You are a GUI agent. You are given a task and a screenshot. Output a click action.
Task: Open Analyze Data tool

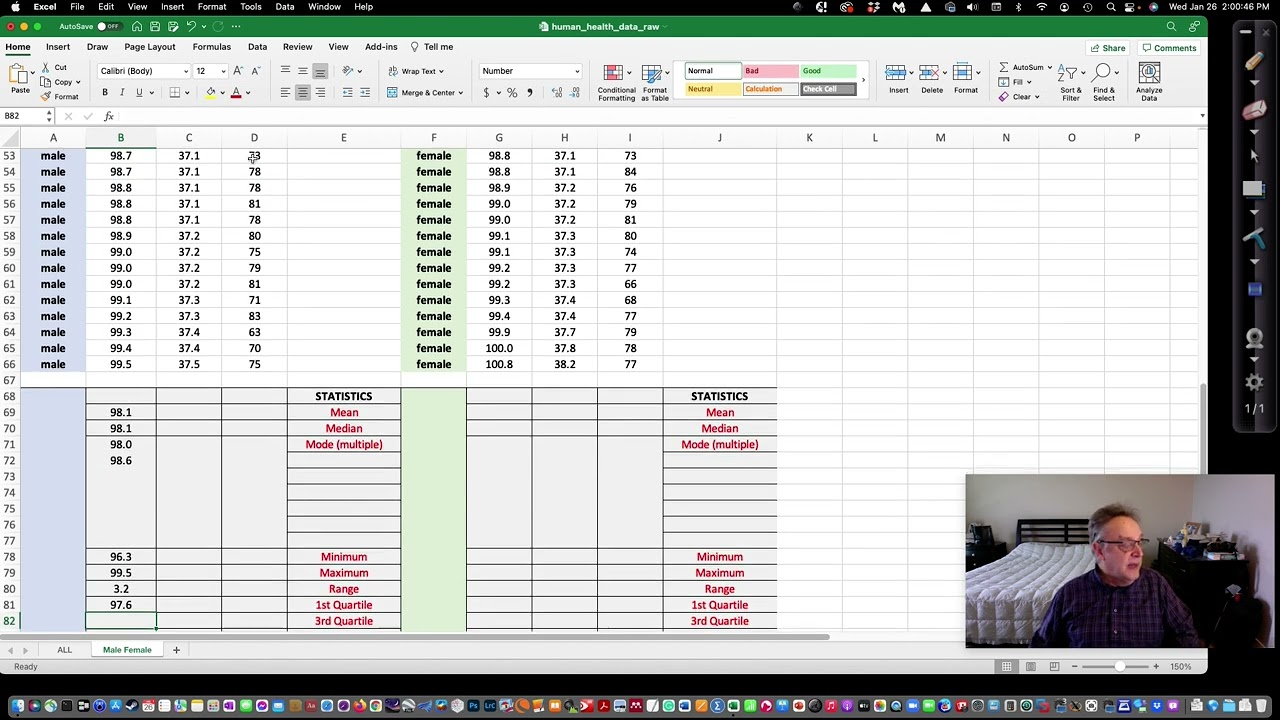[x=1149, y=83]
